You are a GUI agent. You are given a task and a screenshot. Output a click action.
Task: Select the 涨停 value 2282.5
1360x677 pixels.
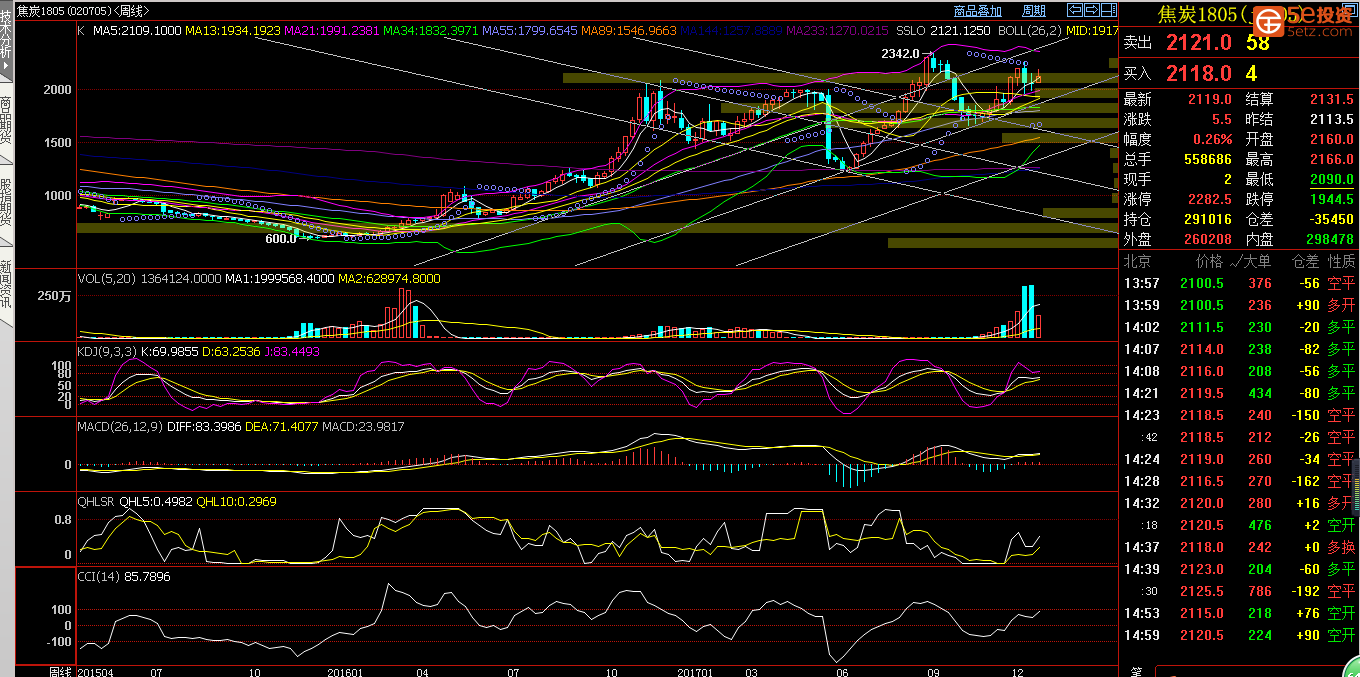[1210, 199]
